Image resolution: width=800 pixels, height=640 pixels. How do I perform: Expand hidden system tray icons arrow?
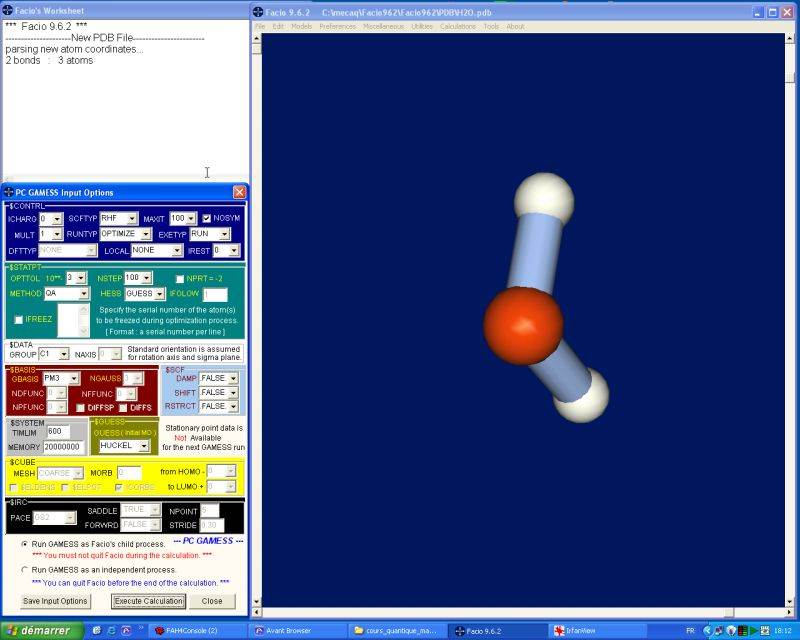707,631
